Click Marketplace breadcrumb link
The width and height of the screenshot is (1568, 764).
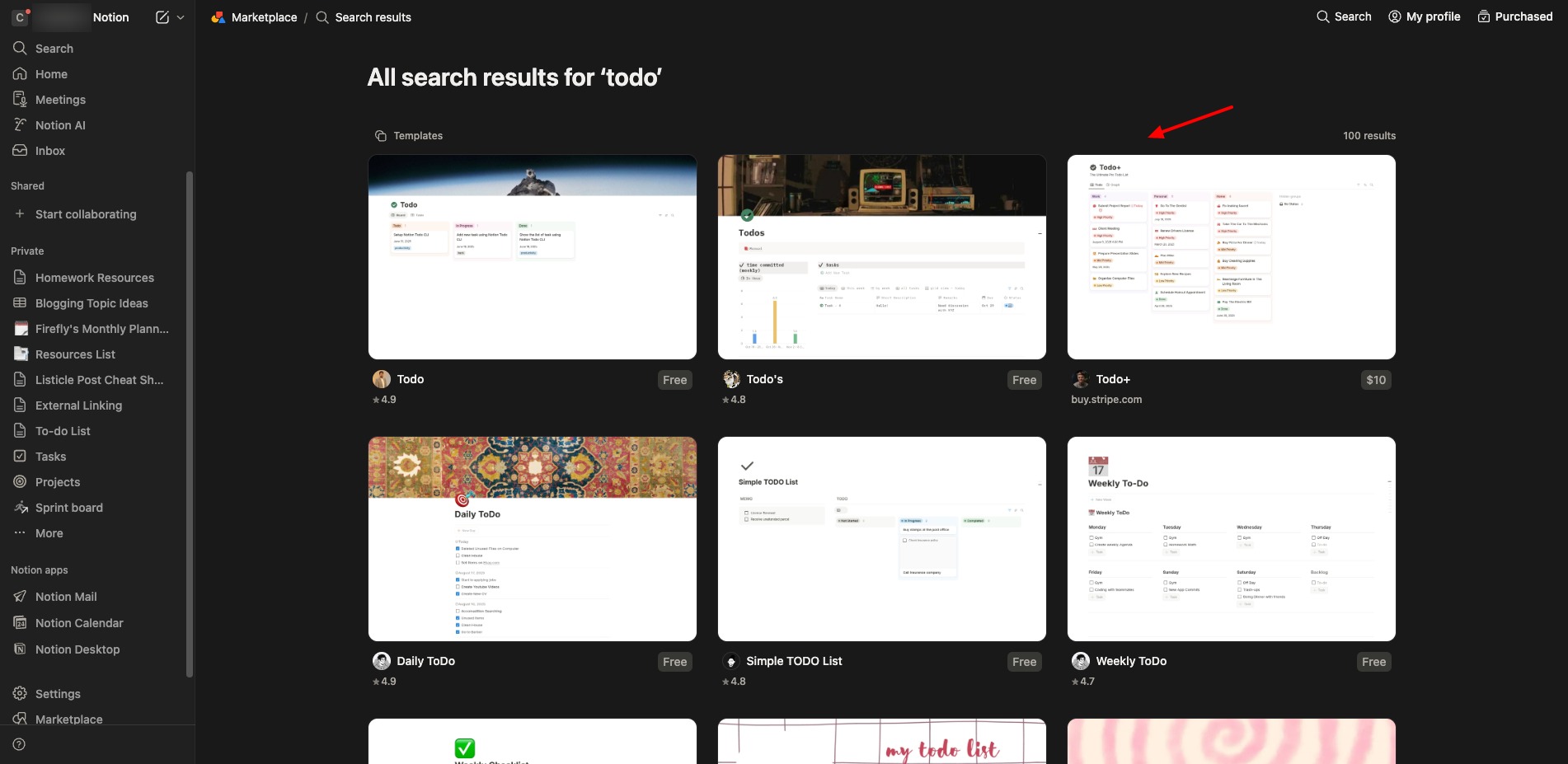[264, 17]
